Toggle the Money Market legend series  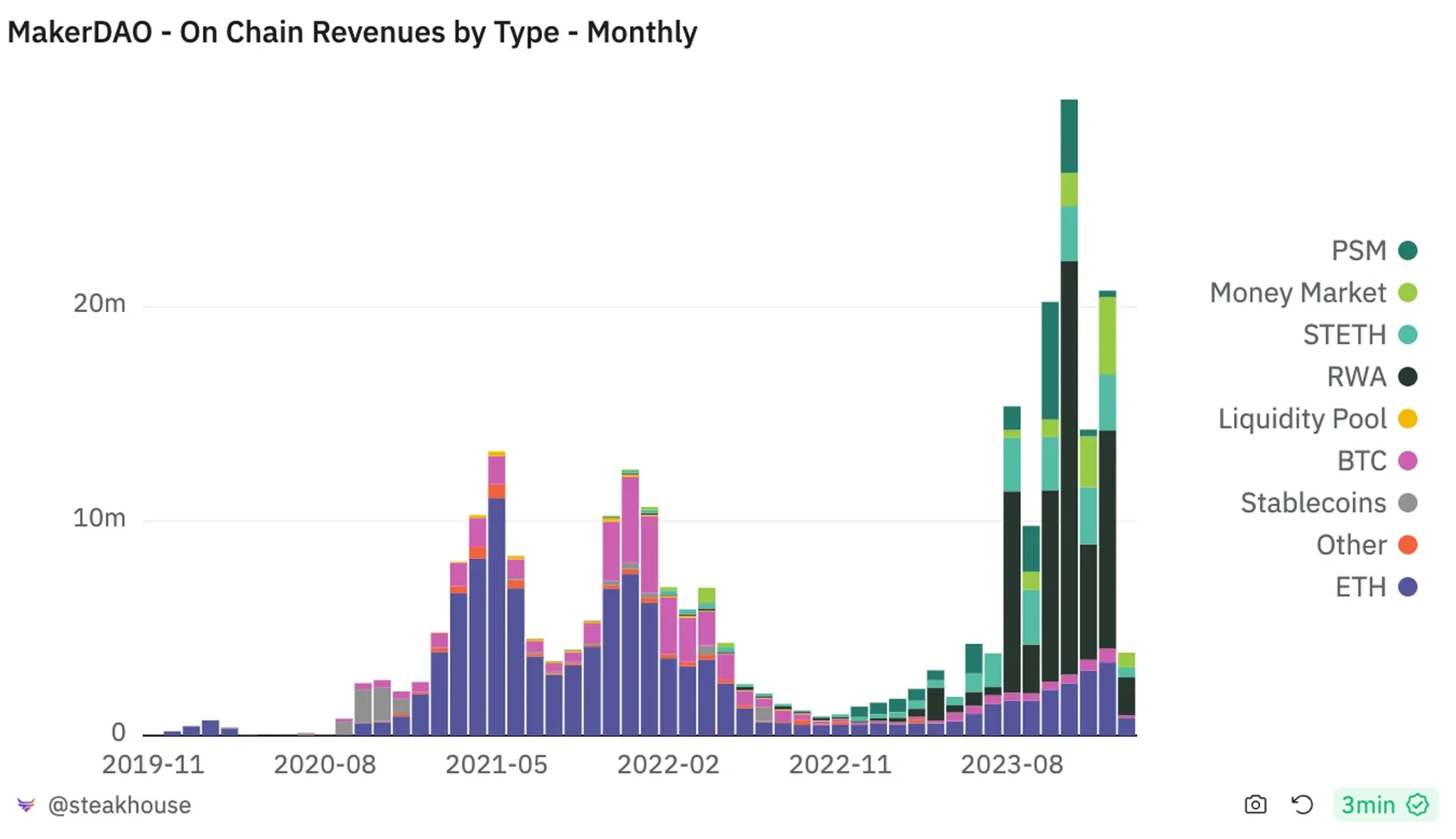coord(1313,293)
